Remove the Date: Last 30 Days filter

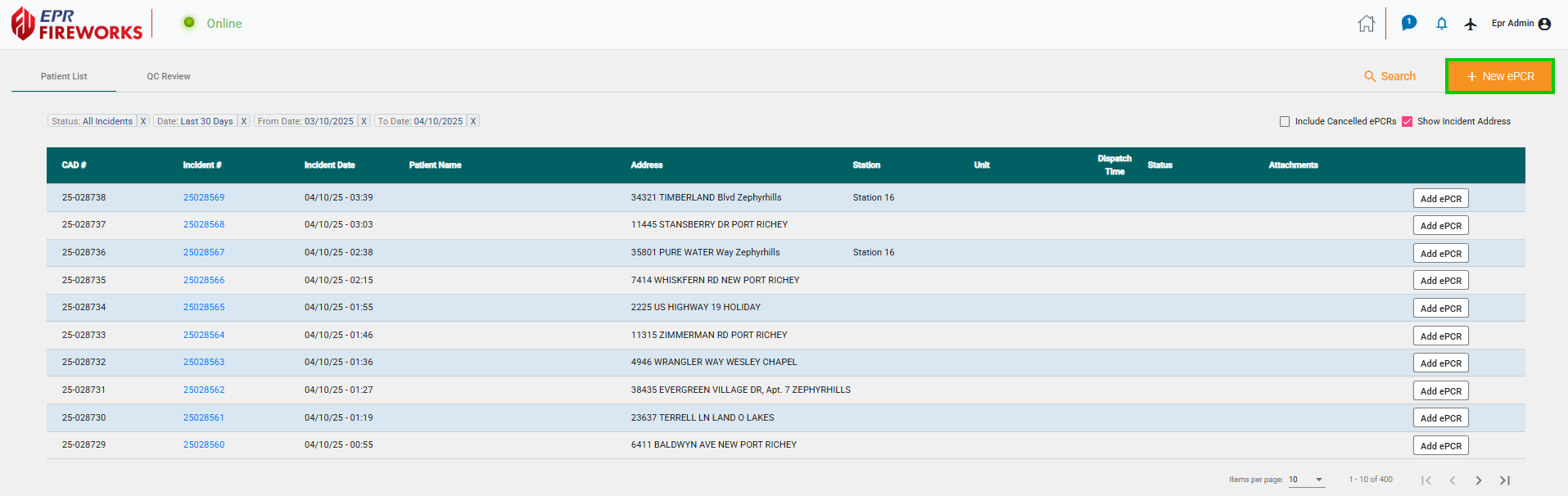243,121
